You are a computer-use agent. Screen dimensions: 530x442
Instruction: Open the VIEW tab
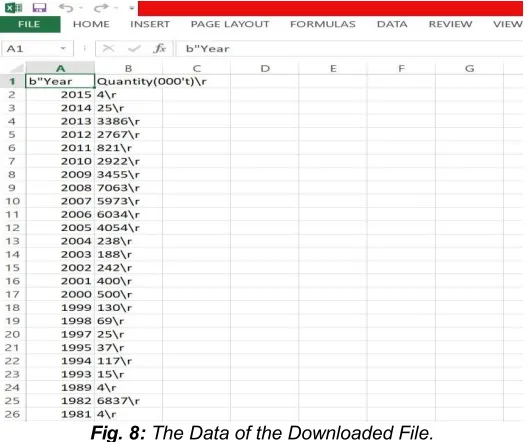click(508, 24)
